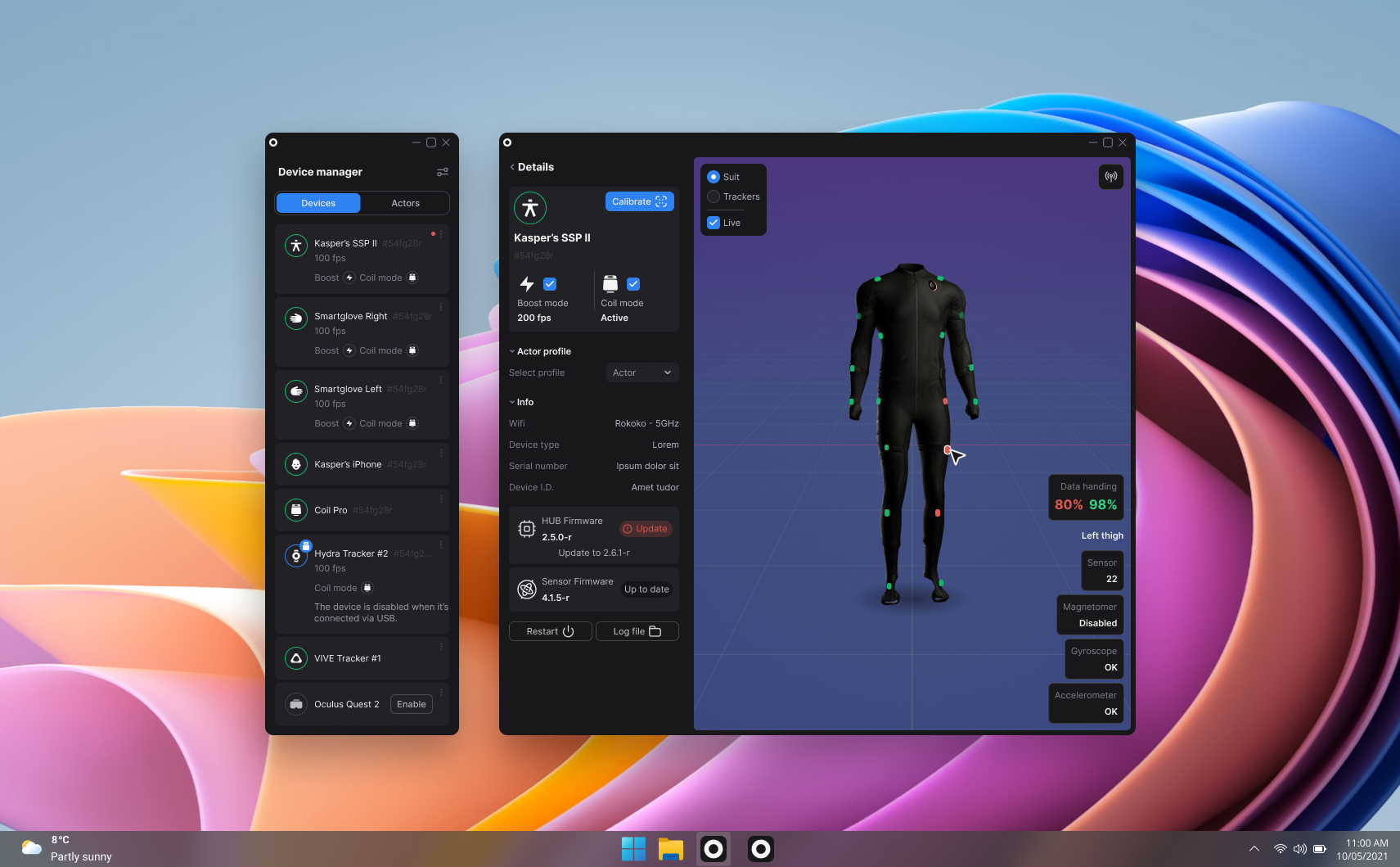
Task: Uncheck the Live checkbox
Action: (x=714, y=223)
